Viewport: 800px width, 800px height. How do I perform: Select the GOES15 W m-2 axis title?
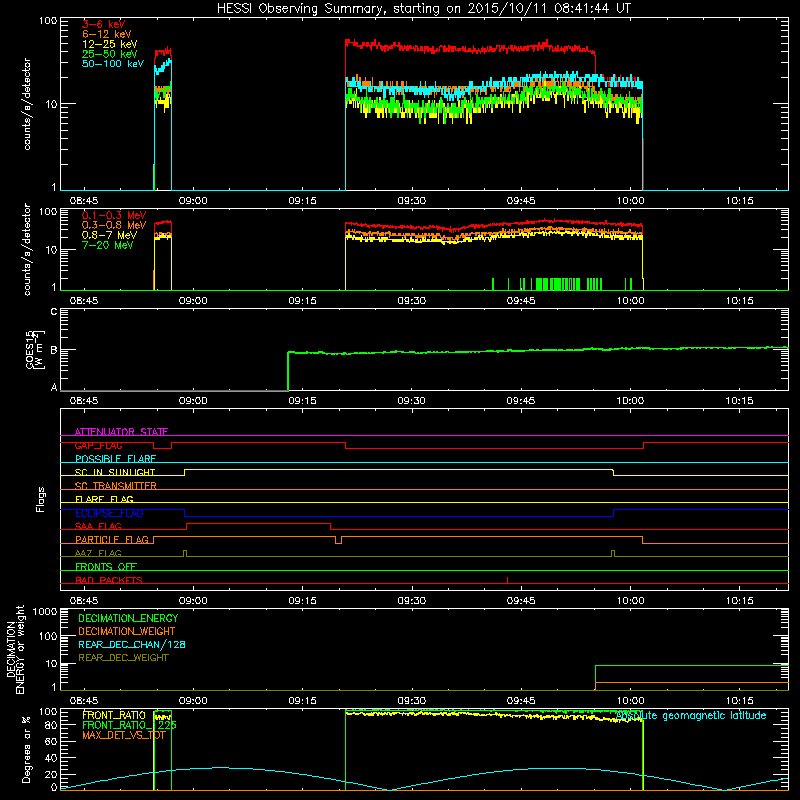[x=35, y=349]
